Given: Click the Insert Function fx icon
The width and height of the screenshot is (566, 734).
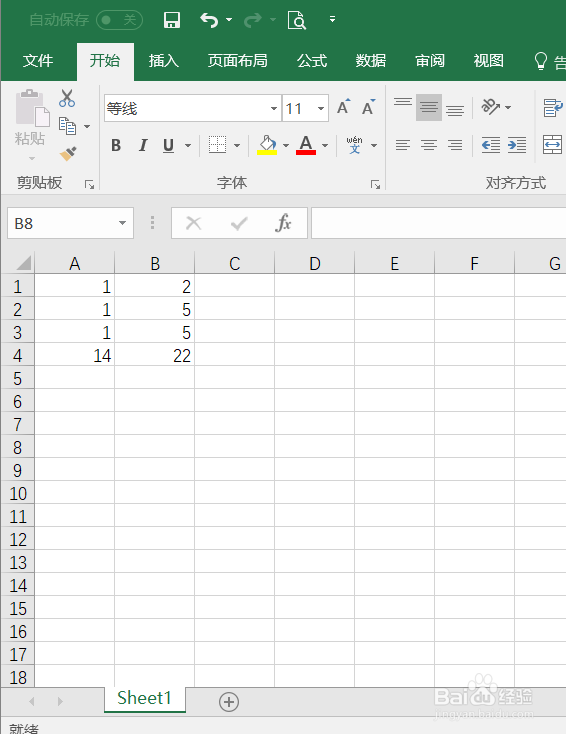Looking at the screenshot, I should coord(283,223).
